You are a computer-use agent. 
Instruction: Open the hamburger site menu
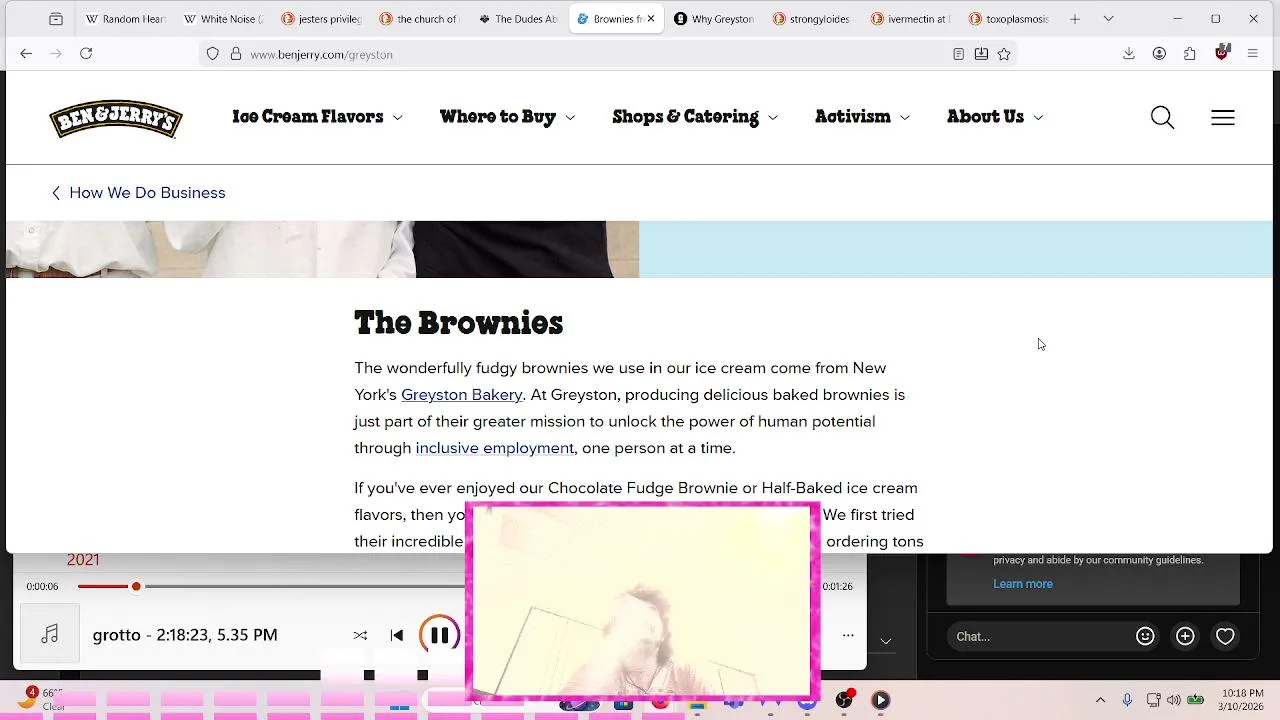pyautogui.click(x=1223, y=118)
